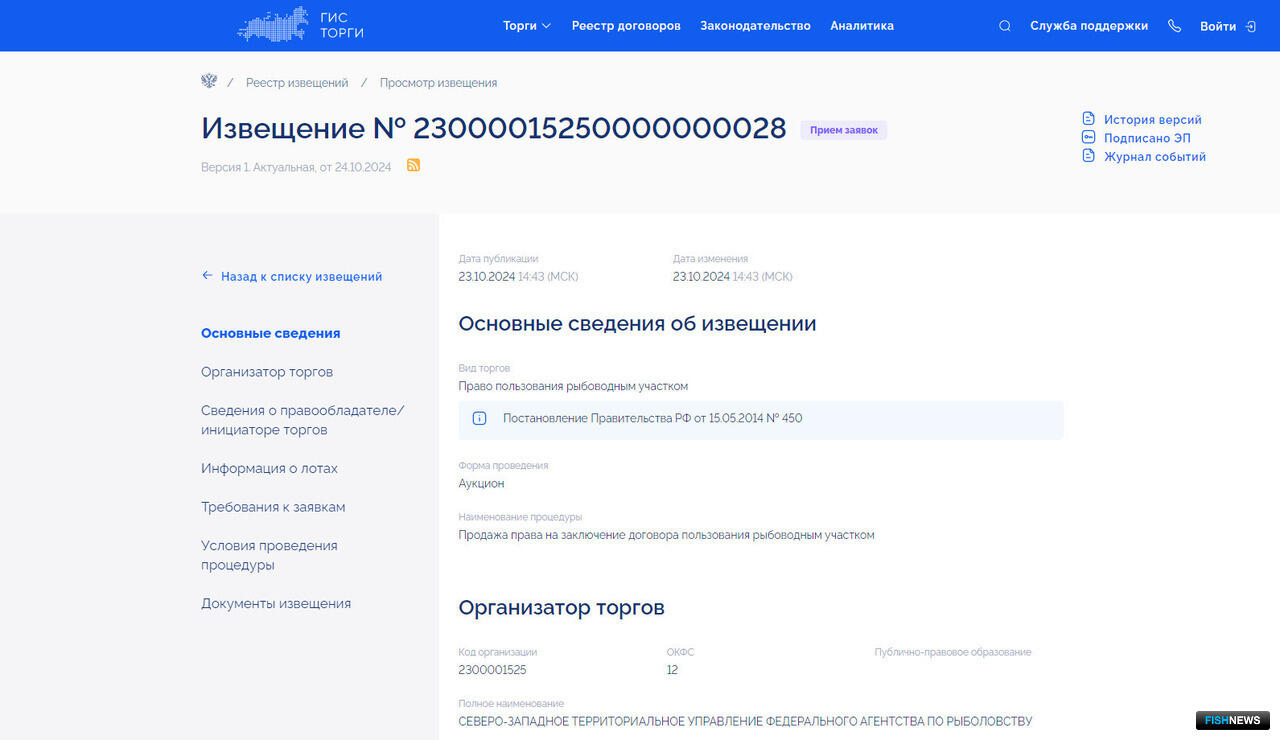Select Организатор торгов sidebar section
The image size is (1280, 740).
click(x=267, y=372)
